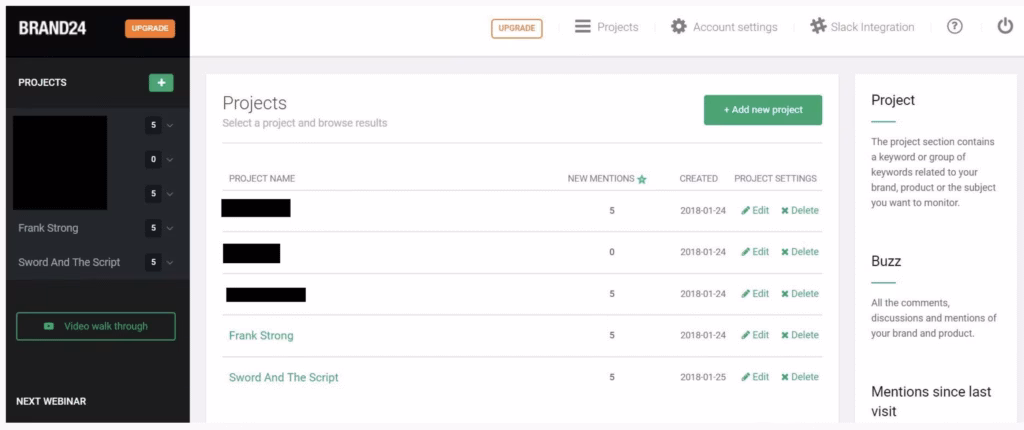Open Account settings
This screenshot has width=1024, height=430.
[724, 27]
